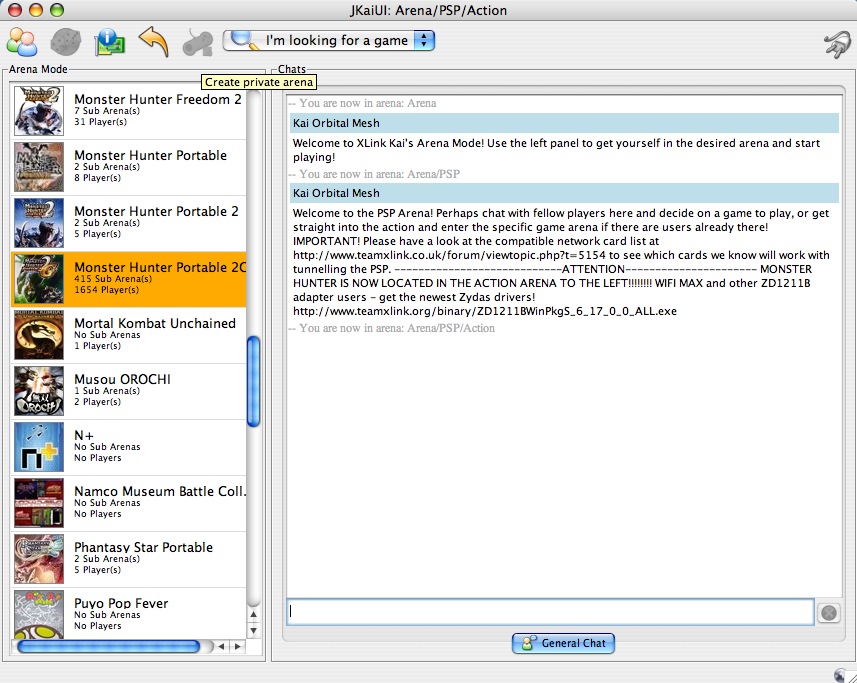Open the network diagnostics info icon
857x683 pixels.
[x=109, y=42]
